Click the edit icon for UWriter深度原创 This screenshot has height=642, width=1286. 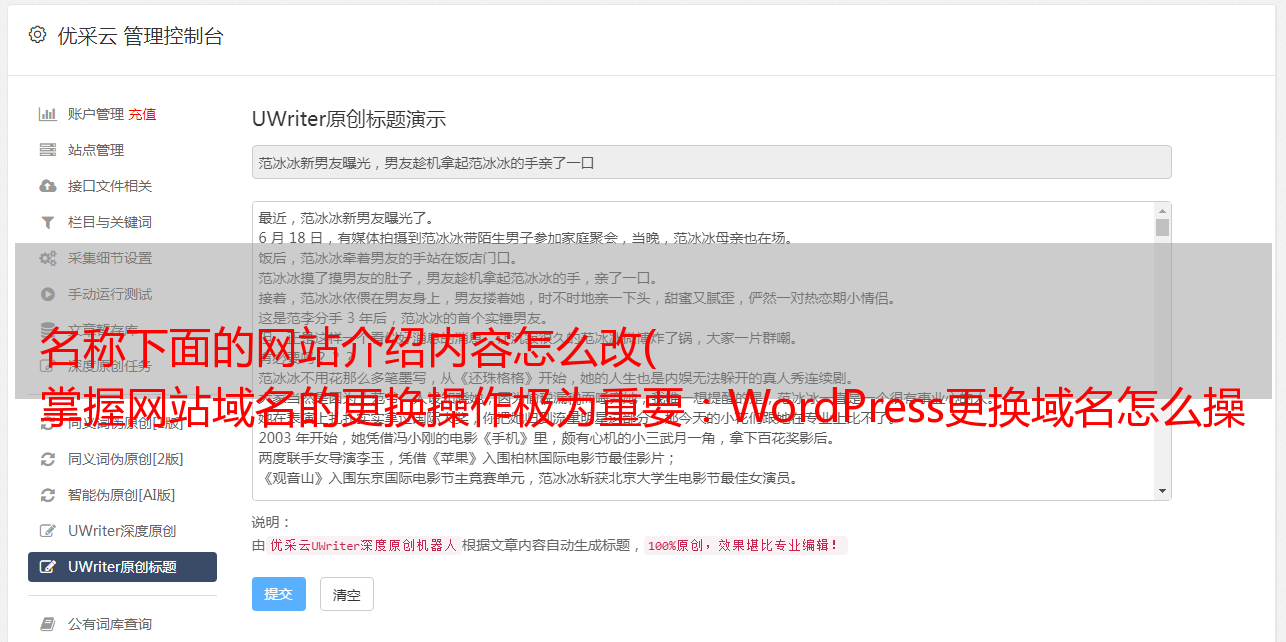click(x=47, y=531)
